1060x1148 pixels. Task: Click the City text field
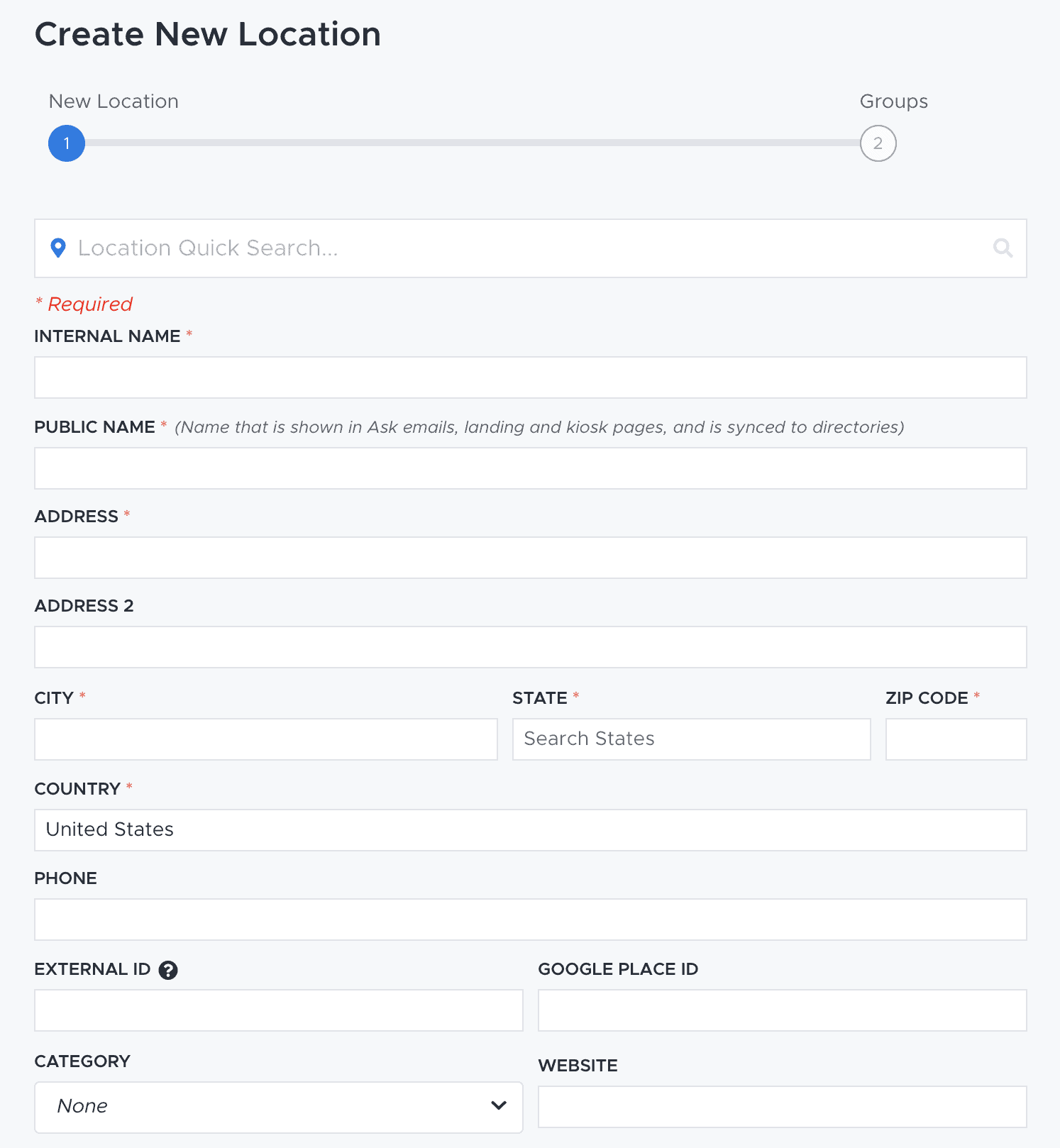pos(265,739)
